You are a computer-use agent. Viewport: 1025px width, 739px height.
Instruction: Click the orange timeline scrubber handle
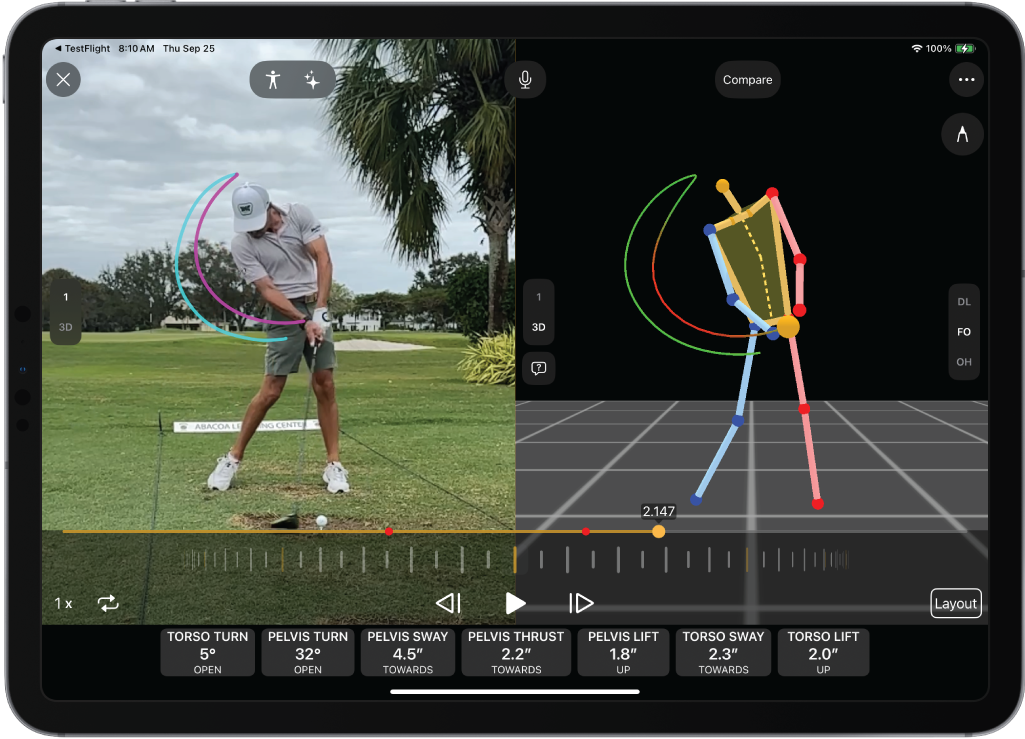tap(658, 532)
